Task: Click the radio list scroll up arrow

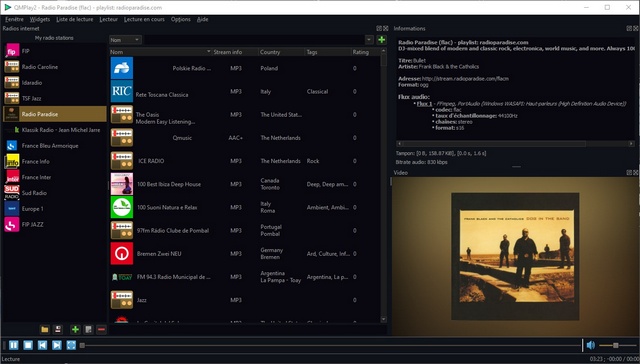Action: click(383, 51)
